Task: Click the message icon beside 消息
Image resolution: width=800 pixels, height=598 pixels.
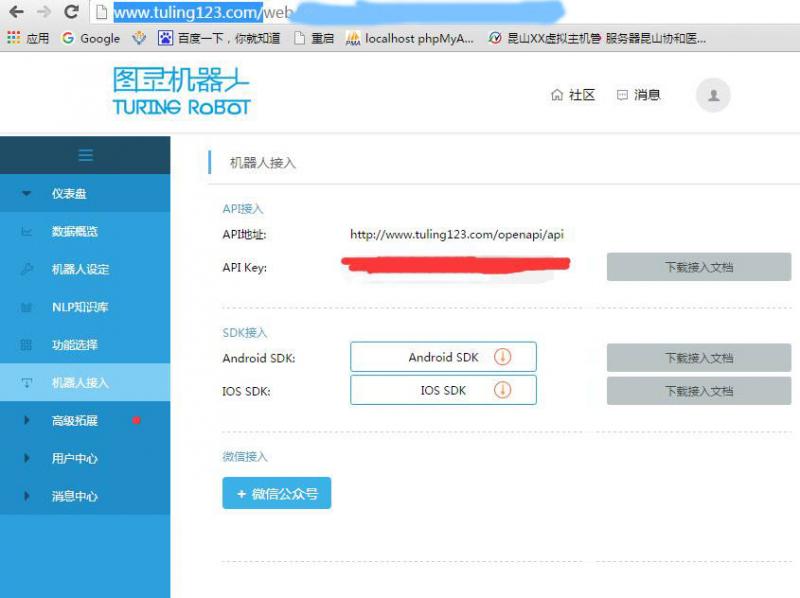Action: (x=622, y=95)
